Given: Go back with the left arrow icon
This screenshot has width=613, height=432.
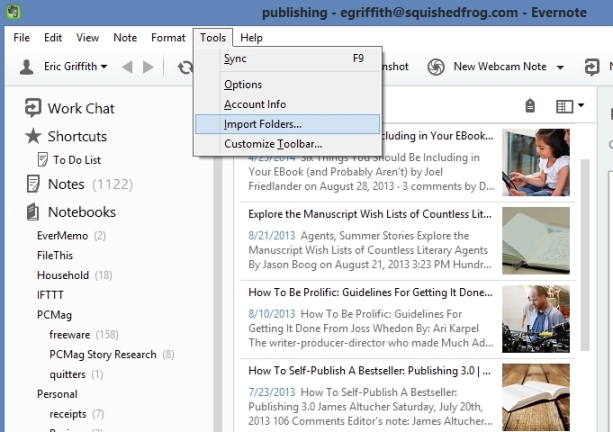Looking at the screenshot, I should [x=127, y=67].
